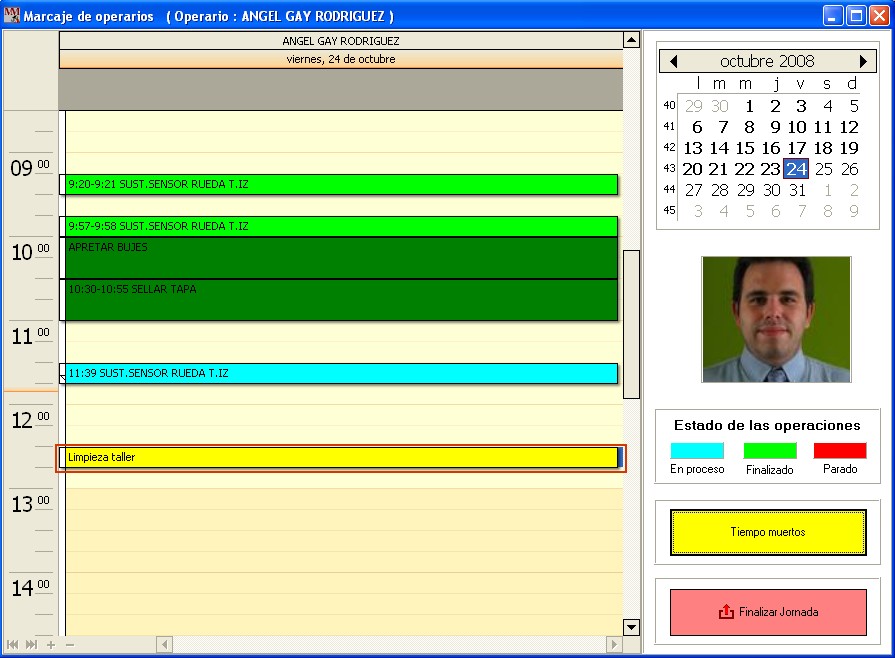This screenshot has height=658, width=895.
Task: Click the vertical scrollbar up arrow
Action: pos(631,40)
